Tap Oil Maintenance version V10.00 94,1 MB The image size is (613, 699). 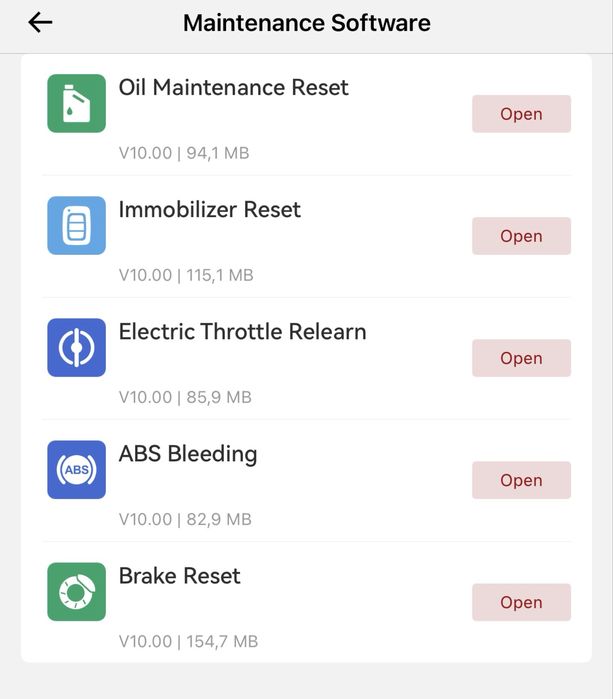[183, 153]
